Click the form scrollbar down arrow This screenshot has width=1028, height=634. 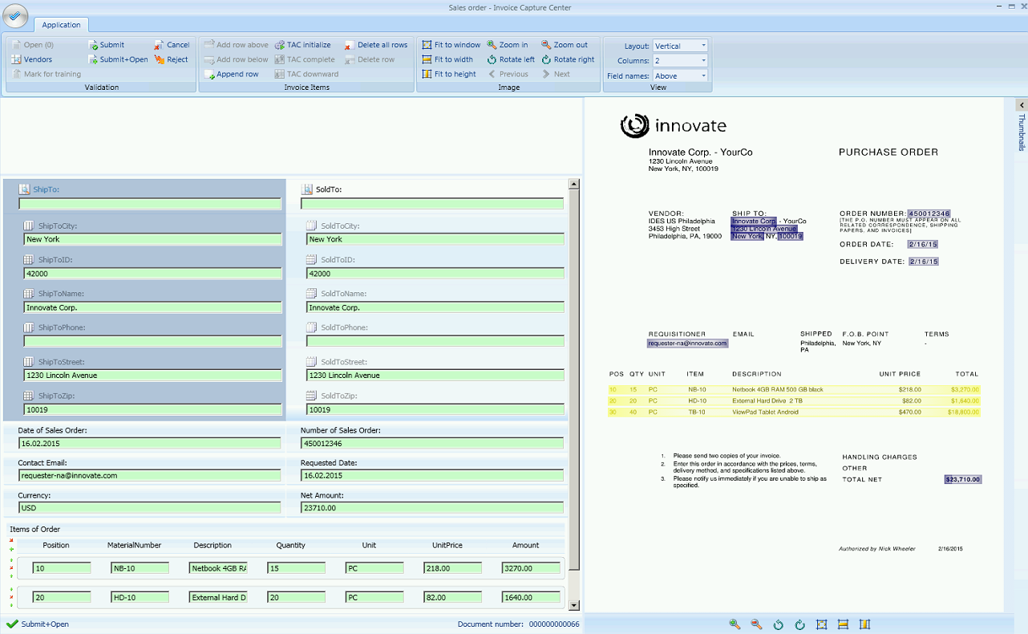(574, 605)
